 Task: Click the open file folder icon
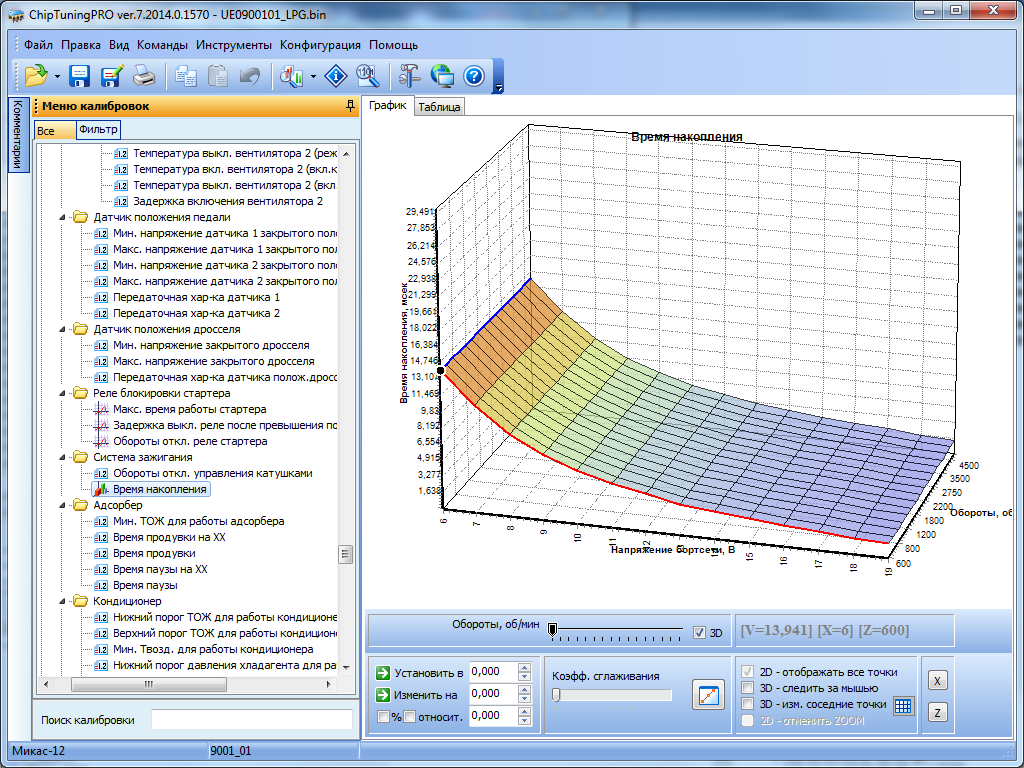pyautogui.click(x=36, y=75)
